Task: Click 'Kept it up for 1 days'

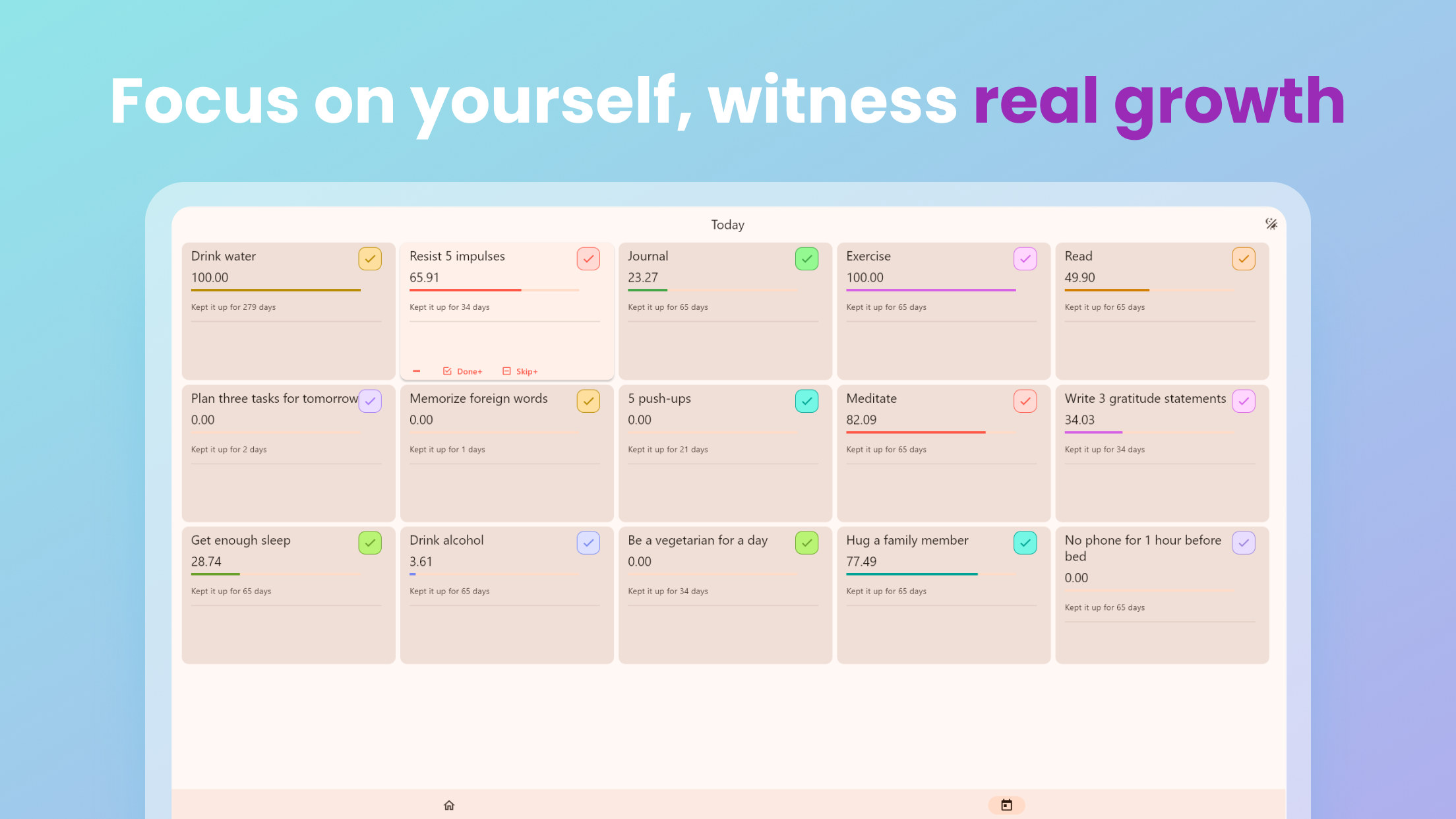Action: (447, 450)
